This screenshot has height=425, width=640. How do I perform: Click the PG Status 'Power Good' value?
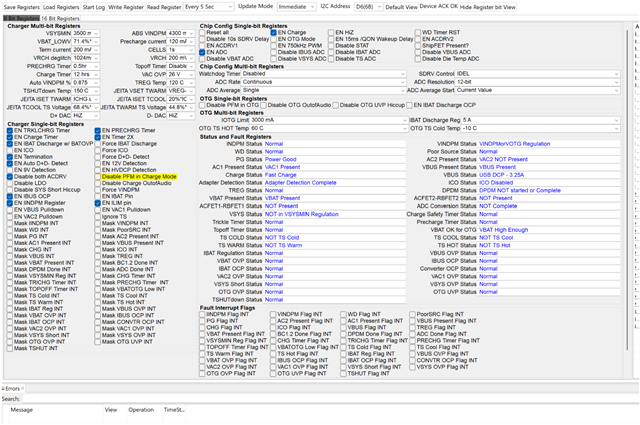(x=280, y=159)
